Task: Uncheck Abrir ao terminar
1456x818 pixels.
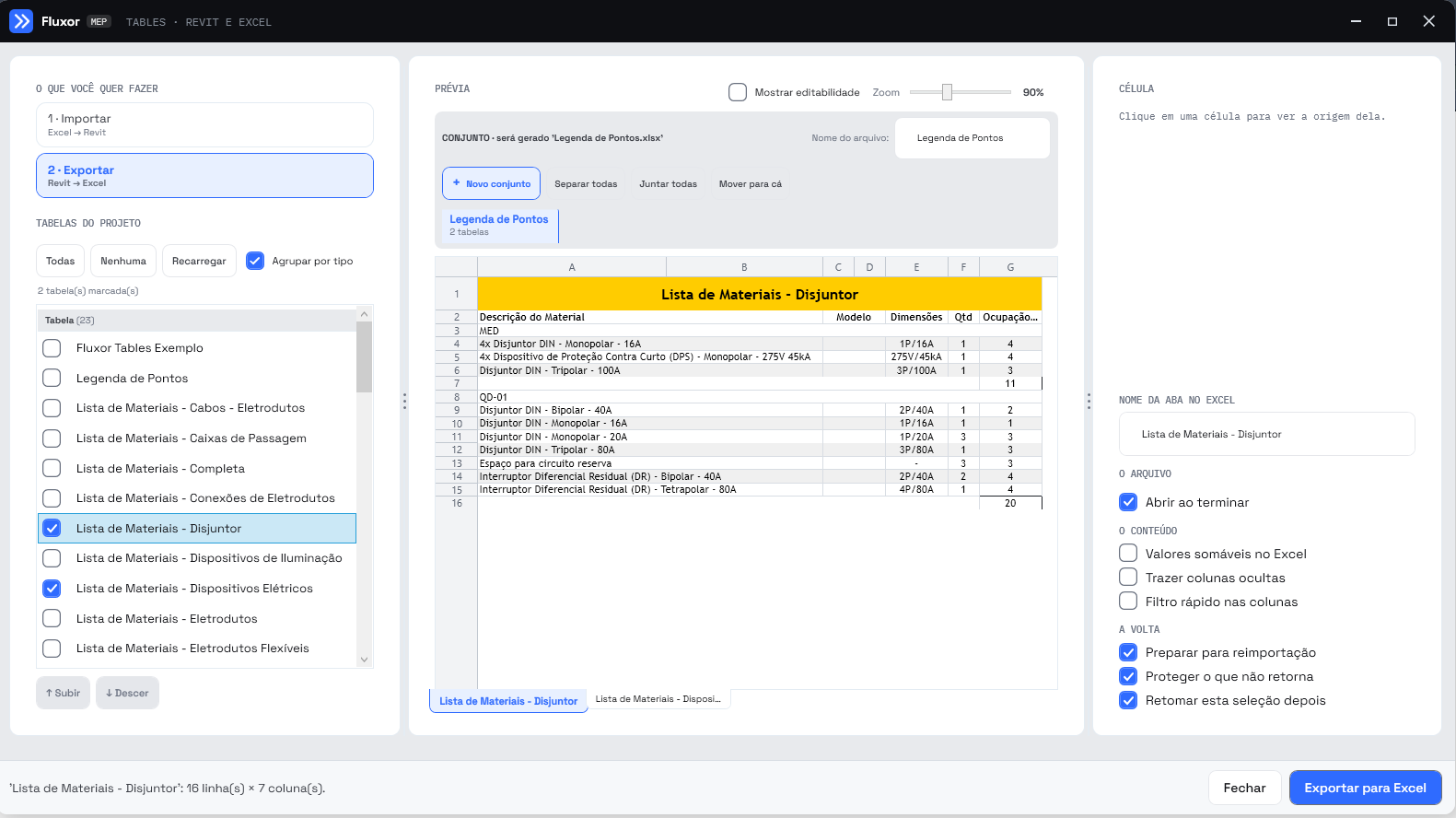Action: click(x=1128, y=502)
